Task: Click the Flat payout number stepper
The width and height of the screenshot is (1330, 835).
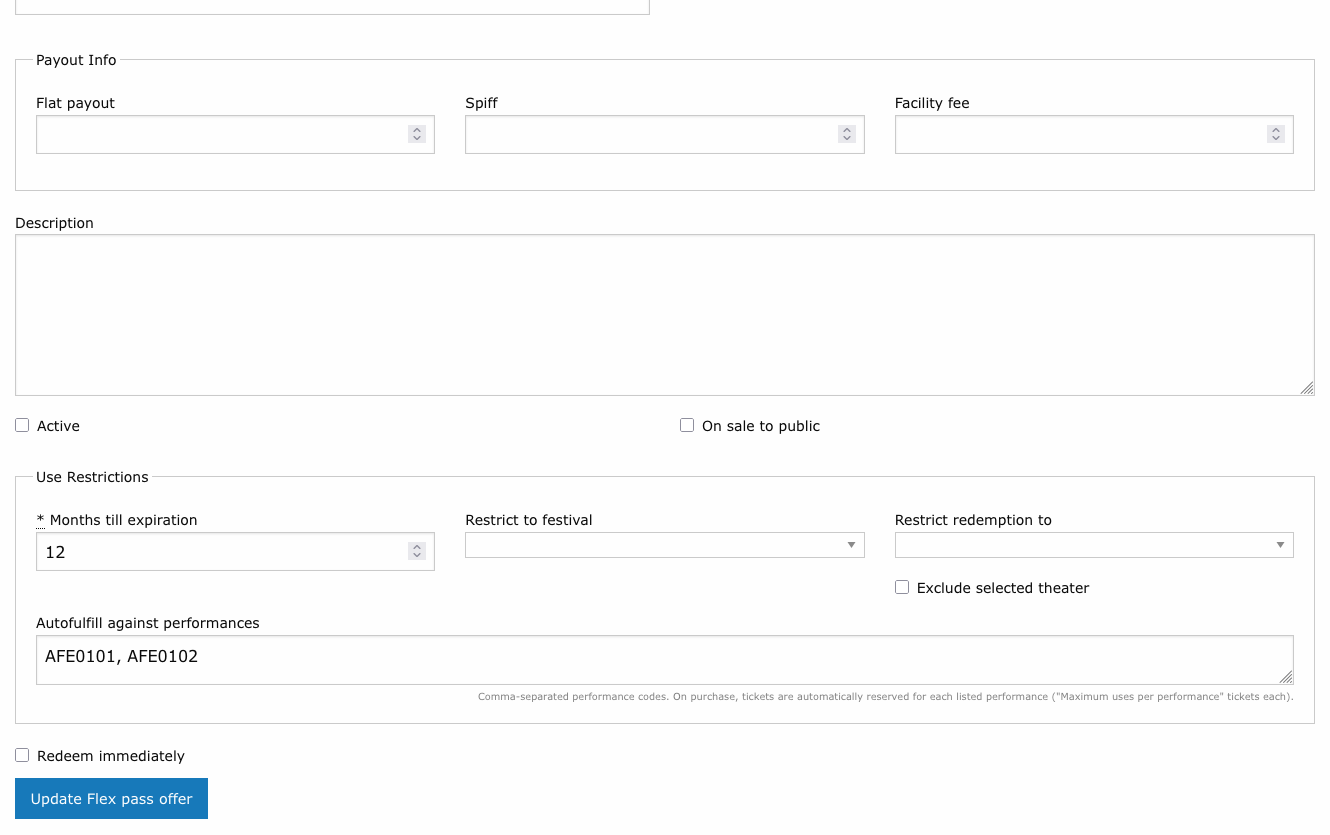Action: point(417,134)
